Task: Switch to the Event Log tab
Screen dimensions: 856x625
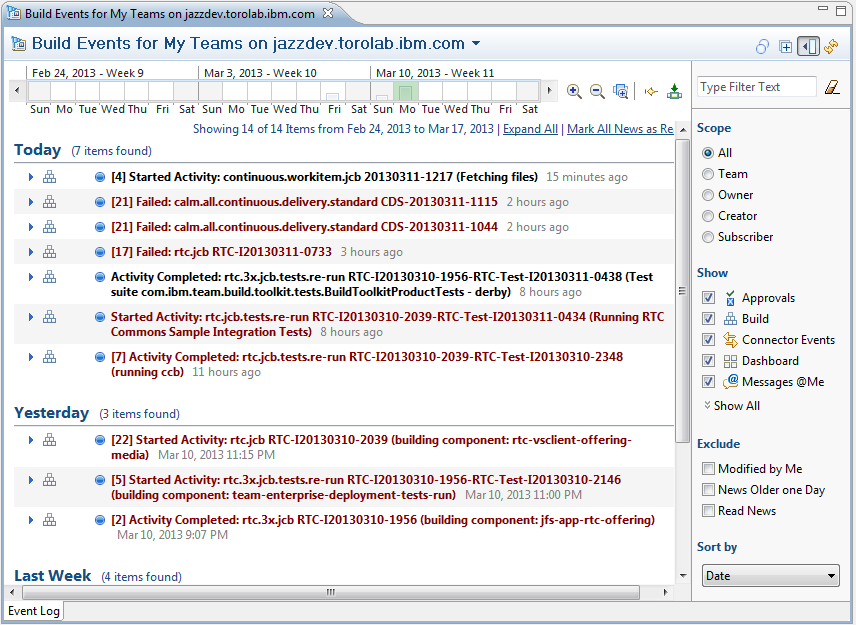Action: (34, 611)
